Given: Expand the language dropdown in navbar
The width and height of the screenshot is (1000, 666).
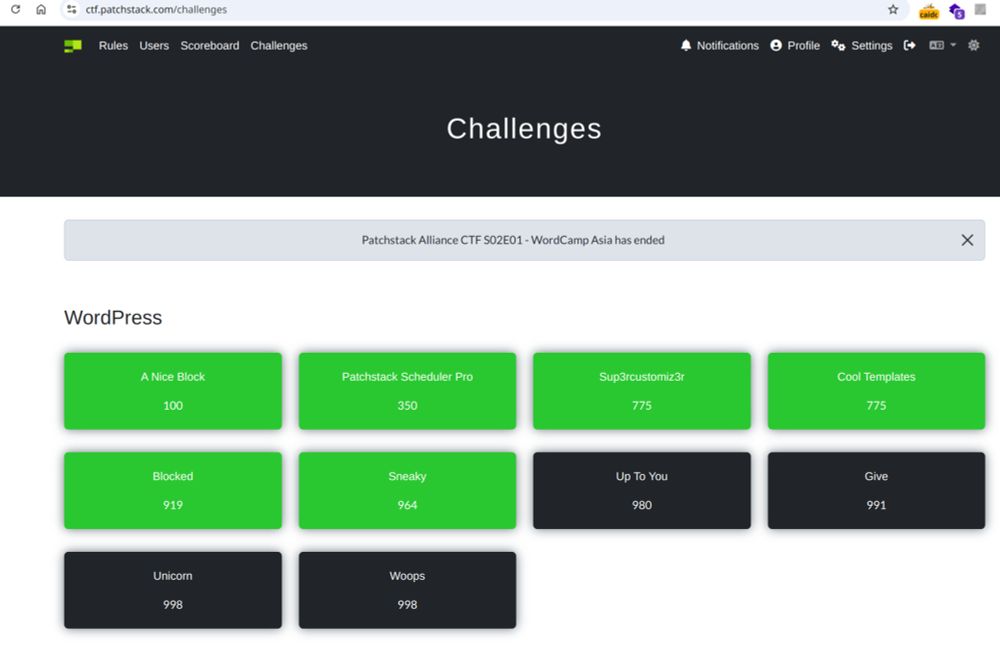Looking at the screenshot, I should click(x=943, y=45).
